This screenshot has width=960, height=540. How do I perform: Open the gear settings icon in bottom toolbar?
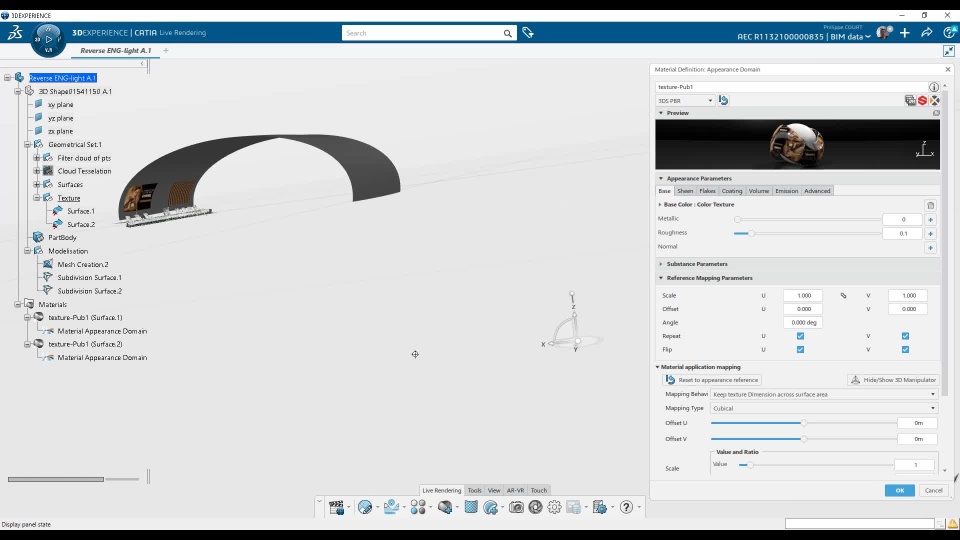(x=554, y=508)
